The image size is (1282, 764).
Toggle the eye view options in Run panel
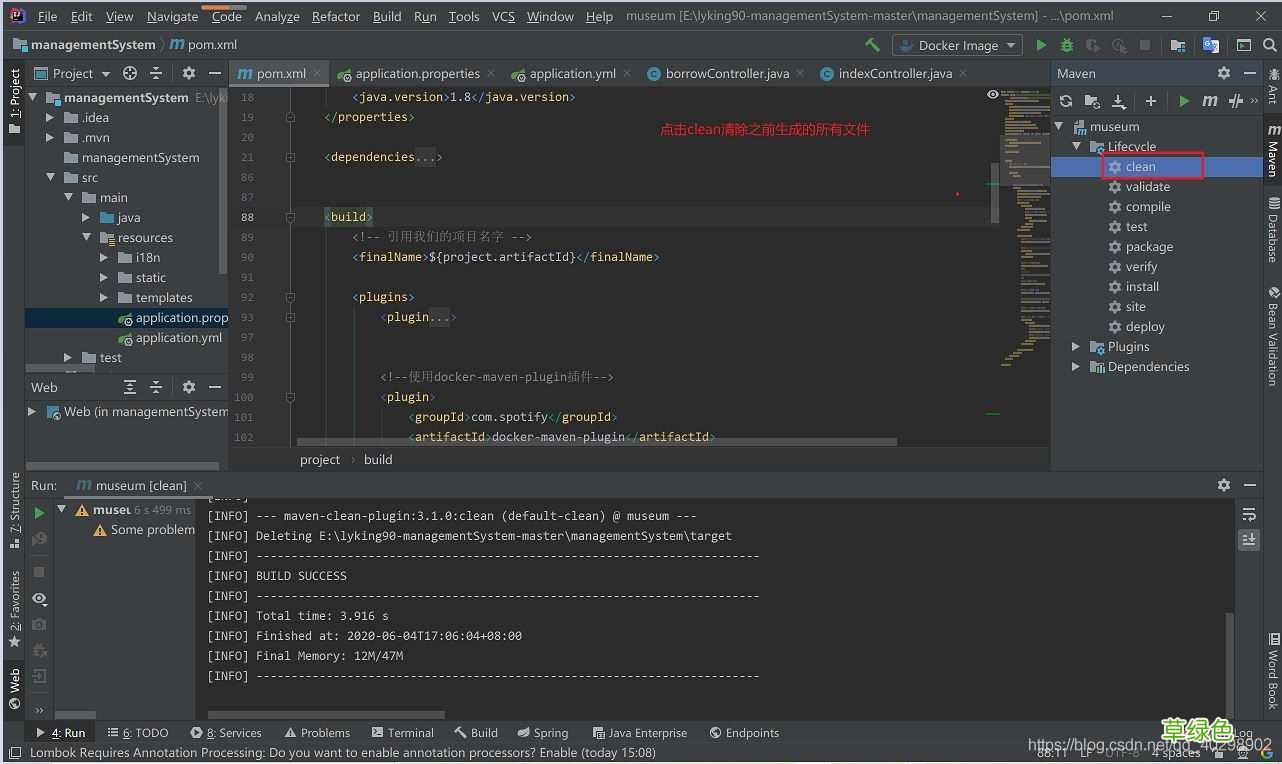(x=39, y=598)
